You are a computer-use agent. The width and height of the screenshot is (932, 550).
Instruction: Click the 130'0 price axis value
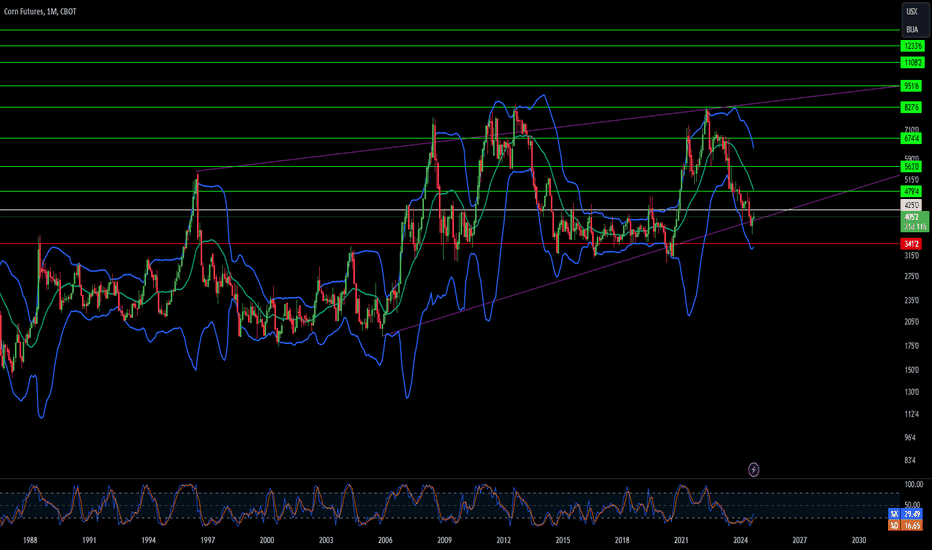point(911,392)
